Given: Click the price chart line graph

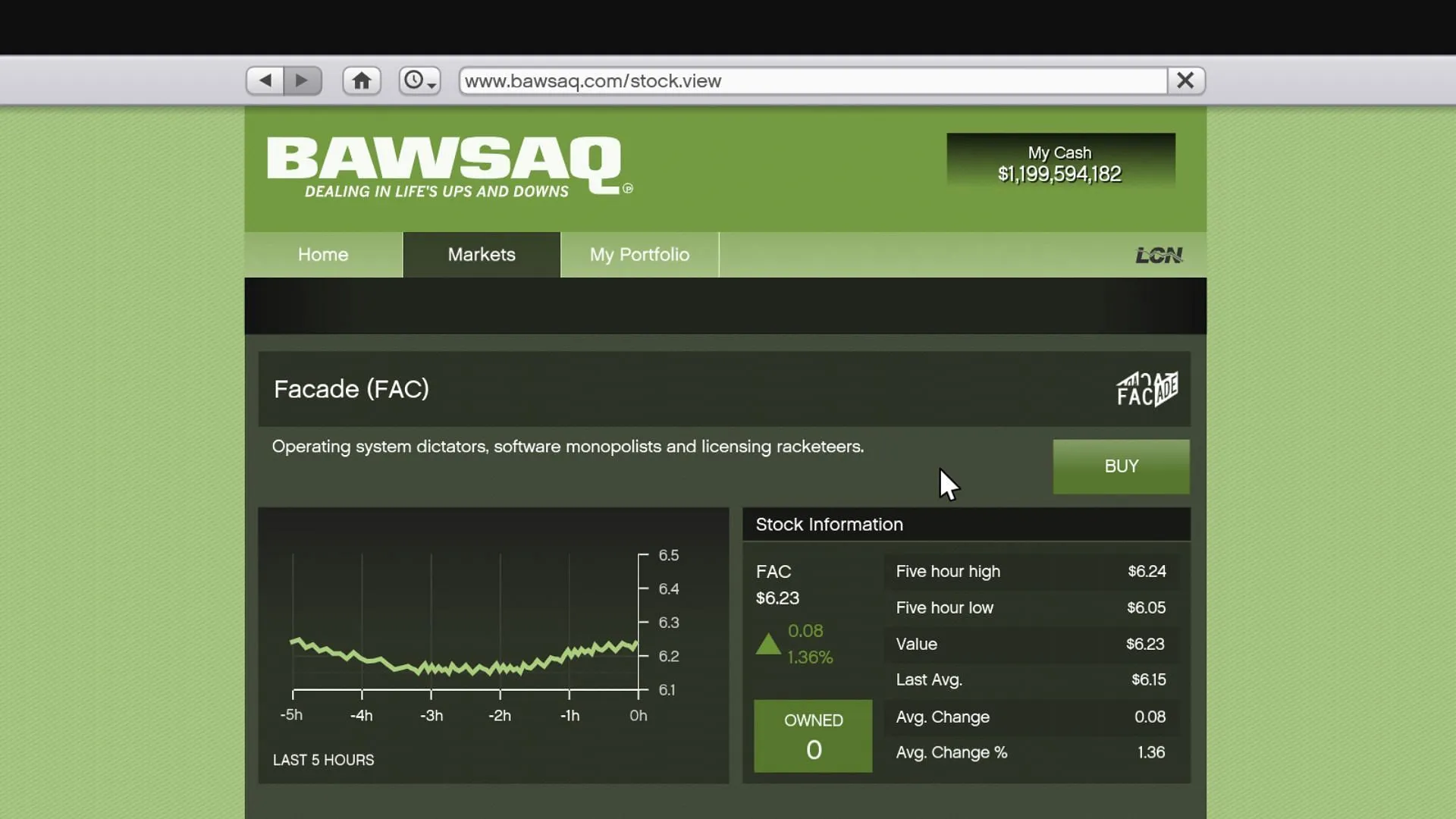Looking at the screenshot, I should coord(464,657).
